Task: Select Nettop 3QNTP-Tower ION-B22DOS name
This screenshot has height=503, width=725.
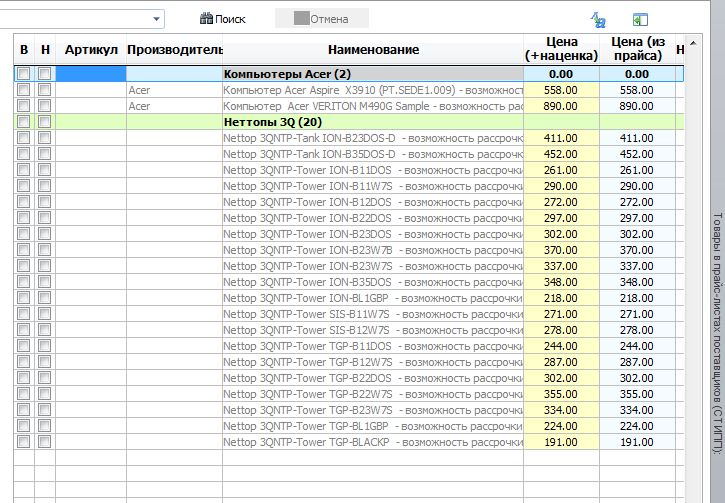Action: point(373,218)
